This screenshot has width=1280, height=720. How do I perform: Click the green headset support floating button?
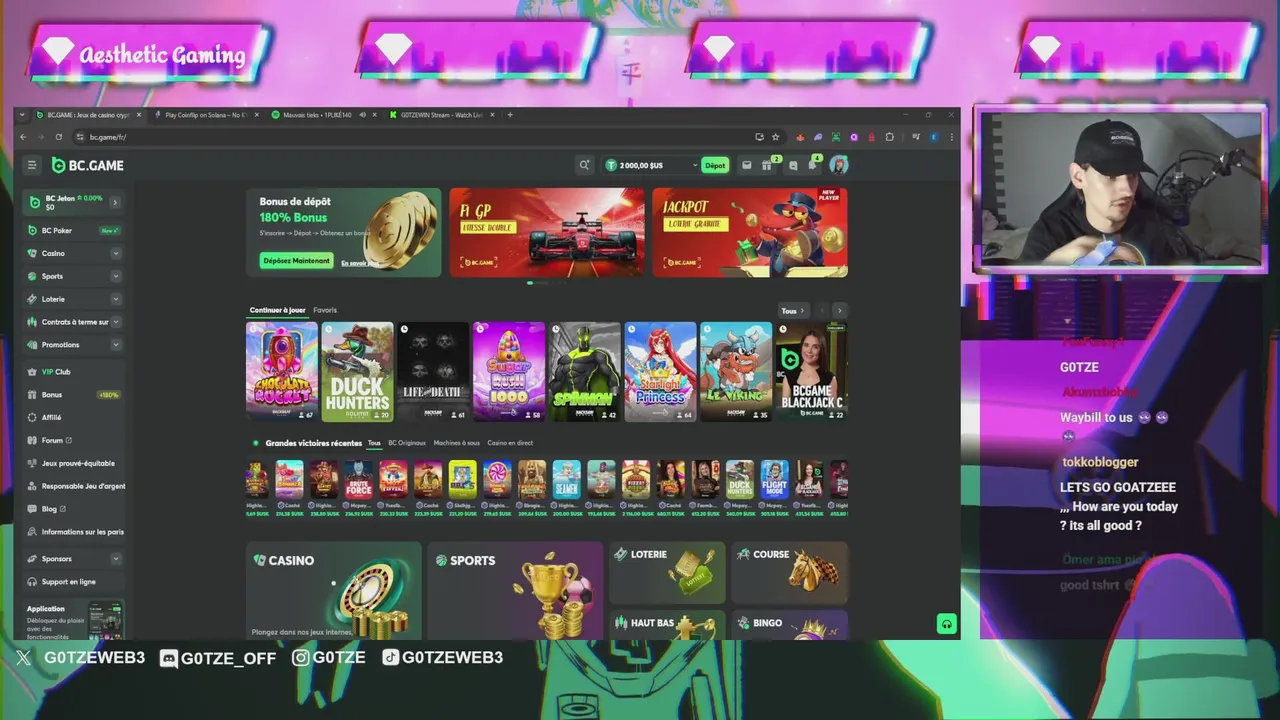946,624
